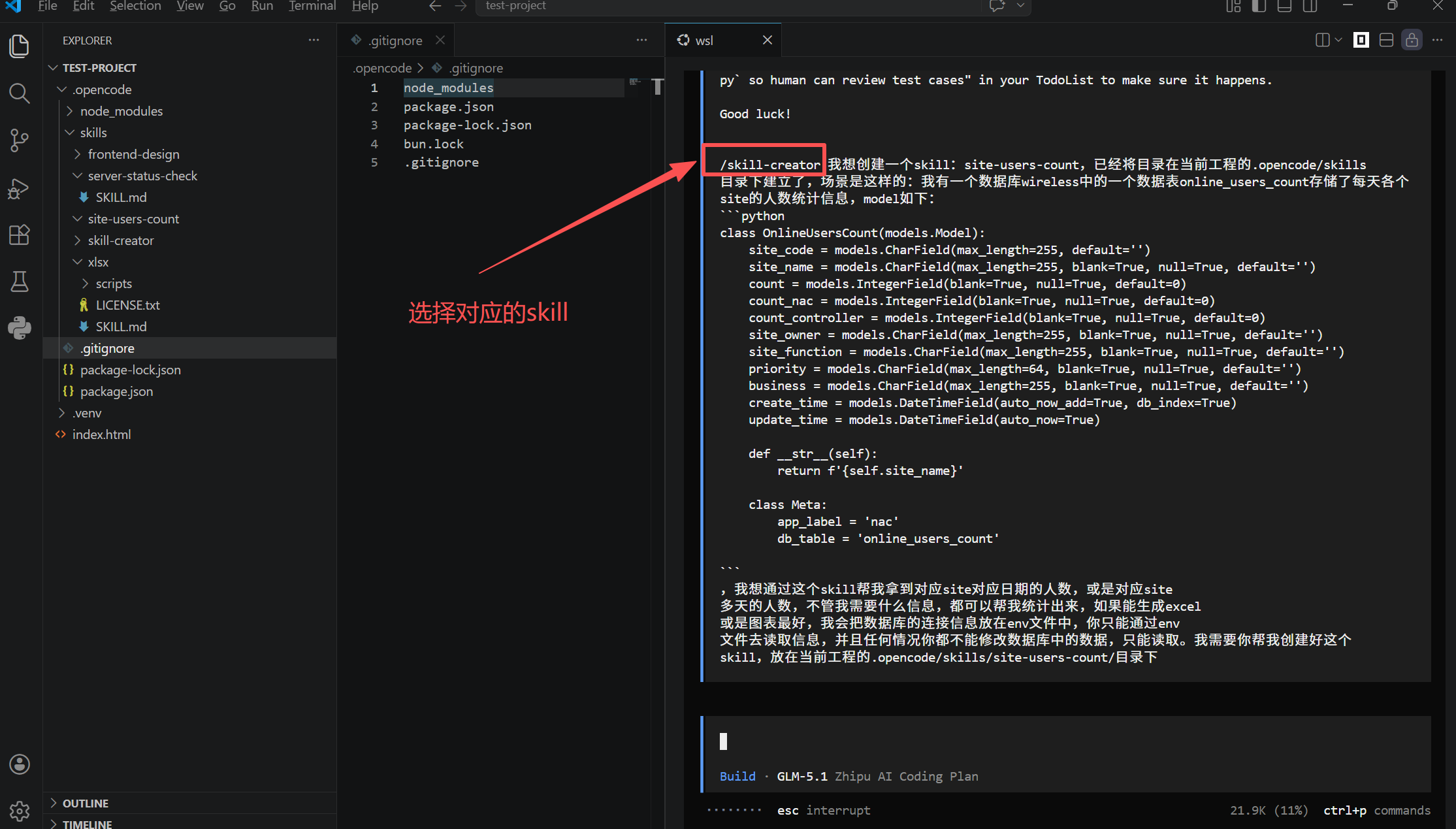Open the Customize Layout icon
Viewport: 1456px width, 829px height.
[x=1233, y=6]
